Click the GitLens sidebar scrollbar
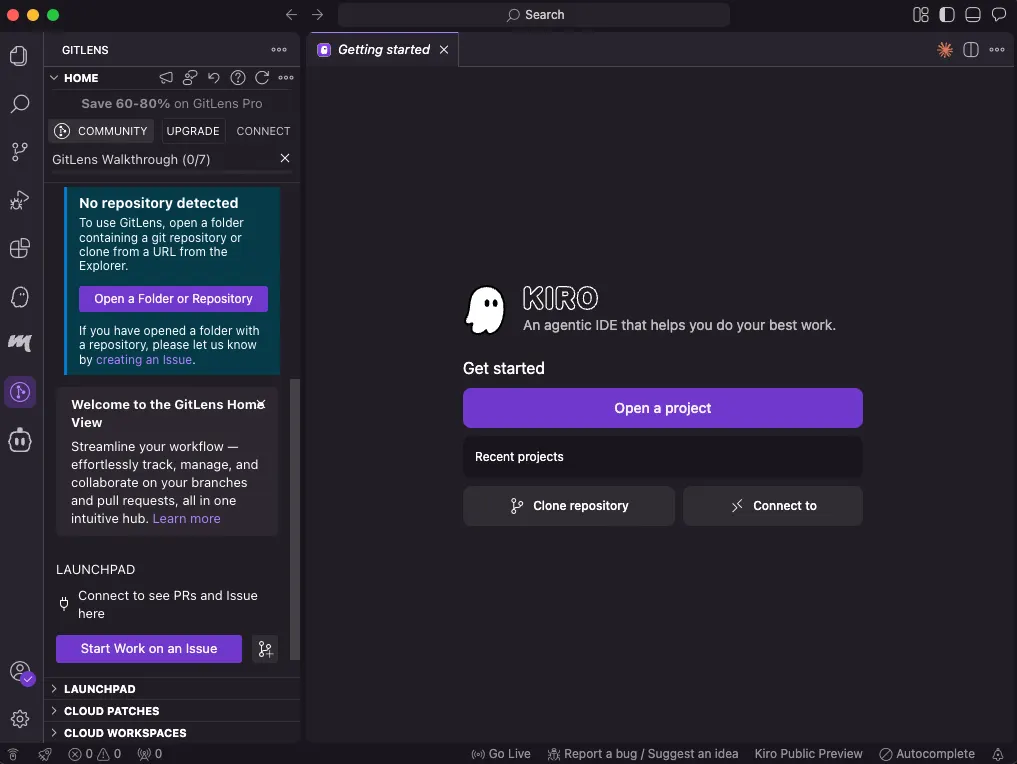This screenshot has width=1017, height=764. click(294, 519)
